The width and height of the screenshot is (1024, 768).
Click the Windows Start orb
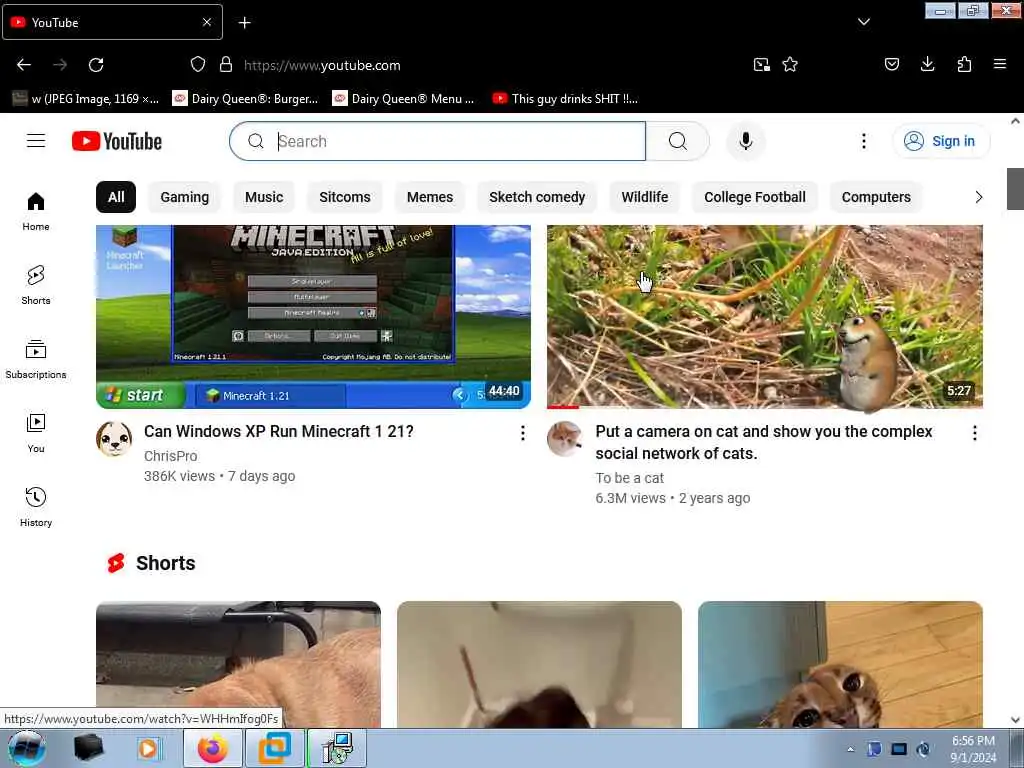[x=27, y=748]
